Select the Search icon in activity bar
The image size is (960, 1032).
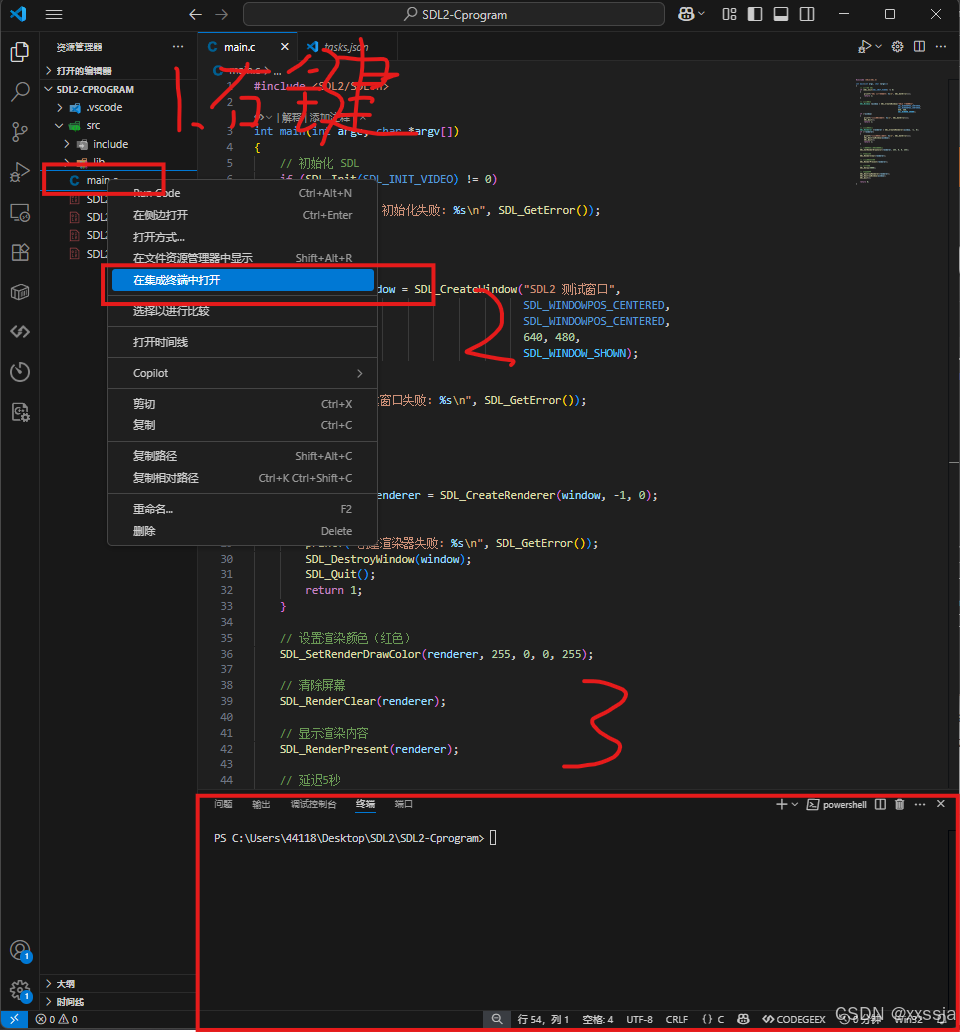pos(20,91)
